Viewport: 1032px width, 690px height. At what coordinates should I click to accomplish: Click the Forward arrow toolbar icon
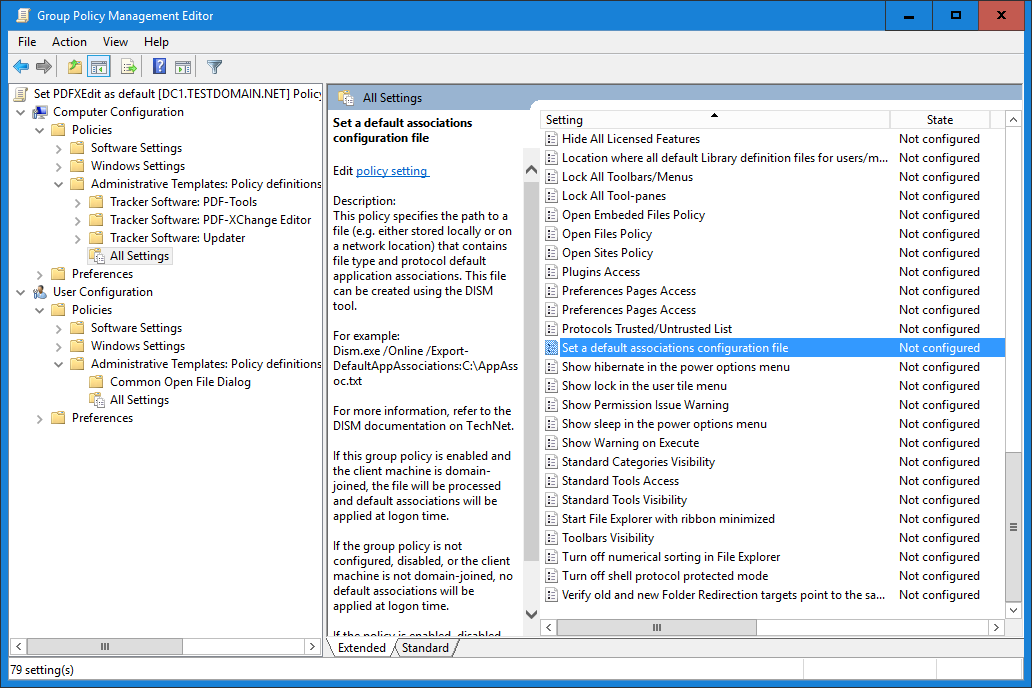[44, 66]
